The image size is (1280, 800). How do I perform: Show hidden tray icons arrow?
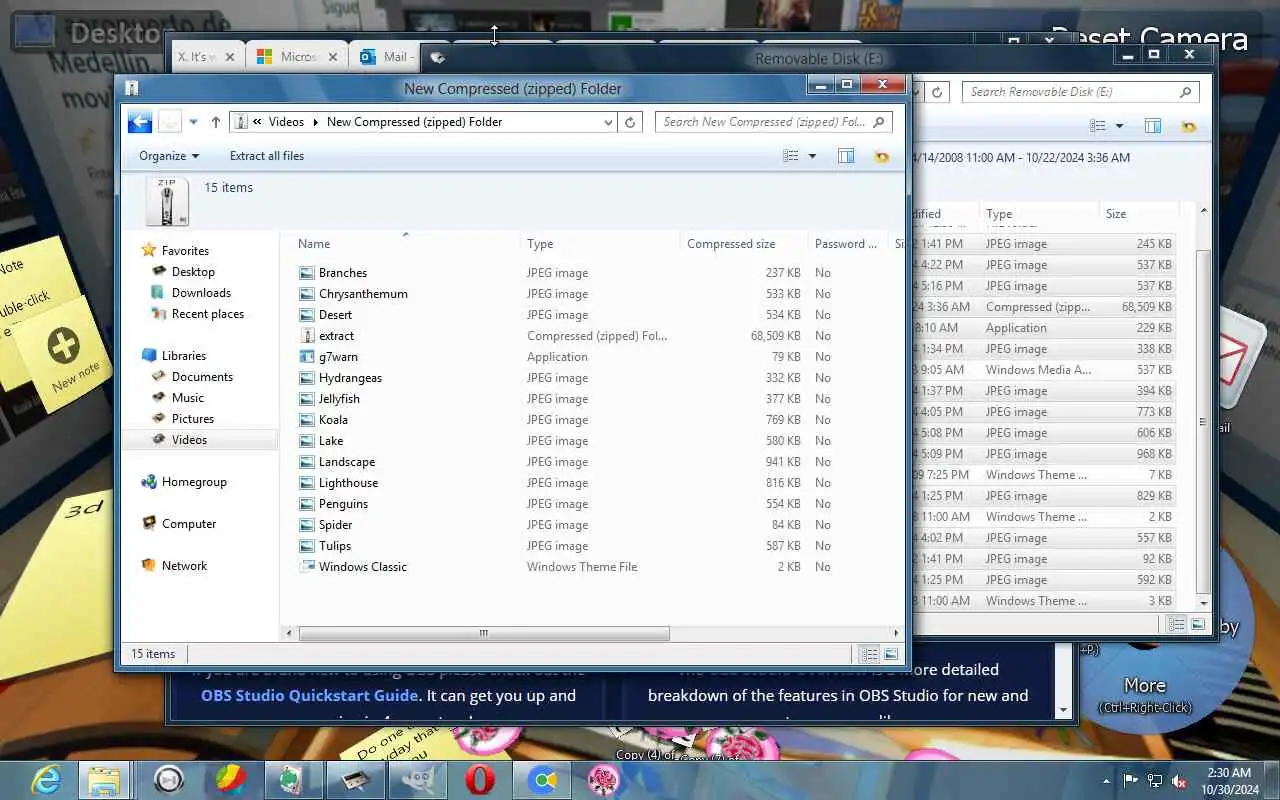pos(1106,781)
